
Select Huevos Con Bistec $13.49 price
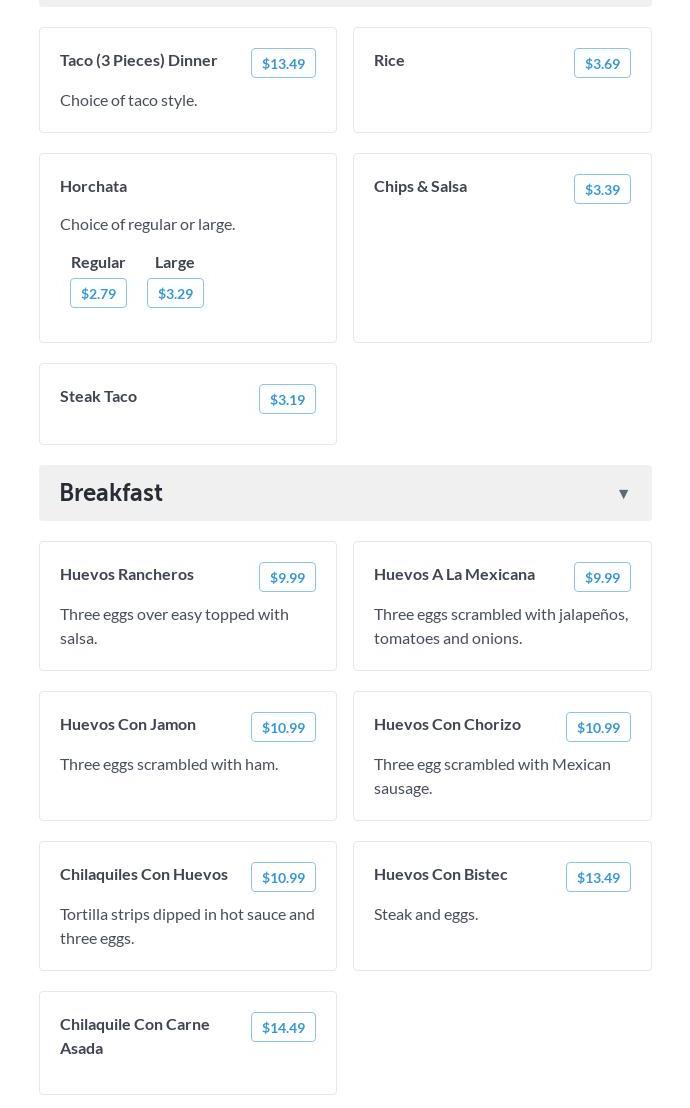[598, 877]
